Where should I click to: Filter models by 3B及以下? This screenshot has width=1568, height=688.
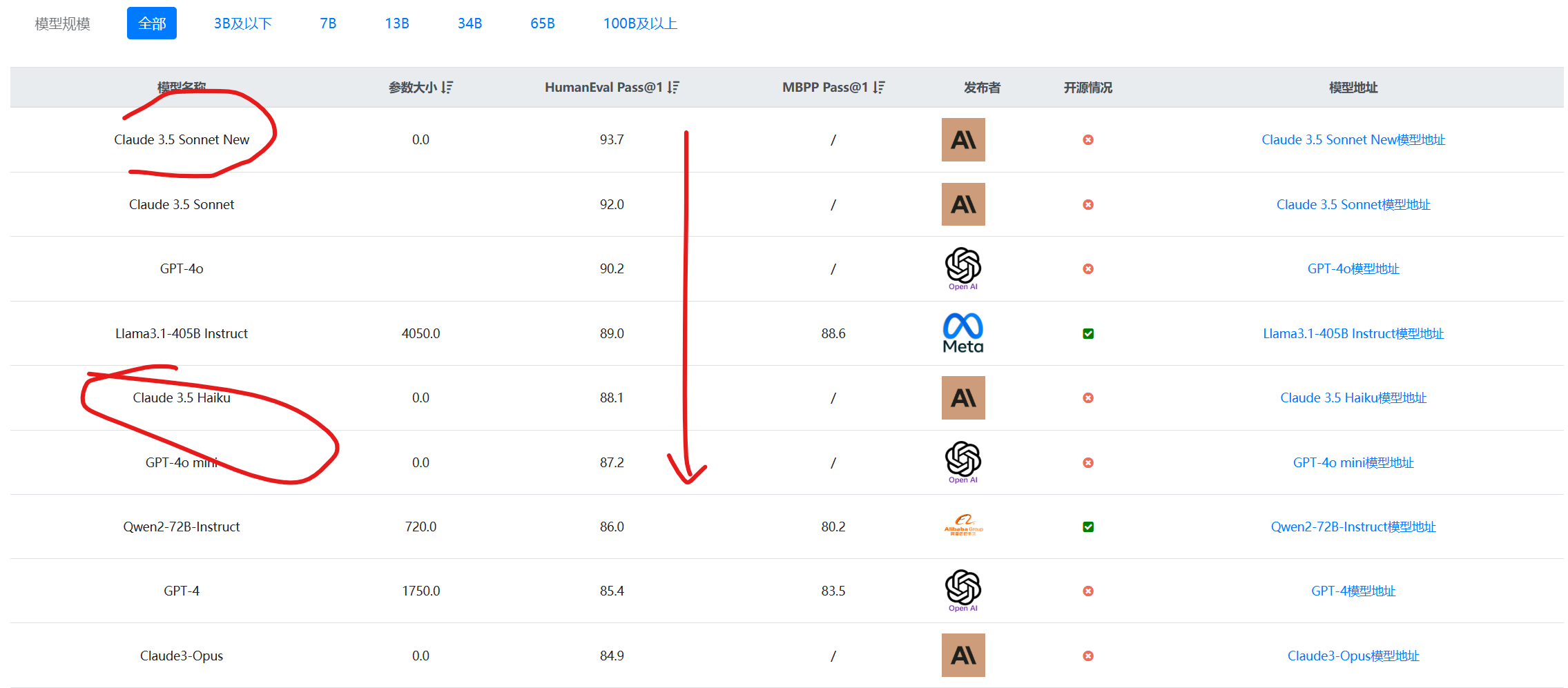click(243, 23)
